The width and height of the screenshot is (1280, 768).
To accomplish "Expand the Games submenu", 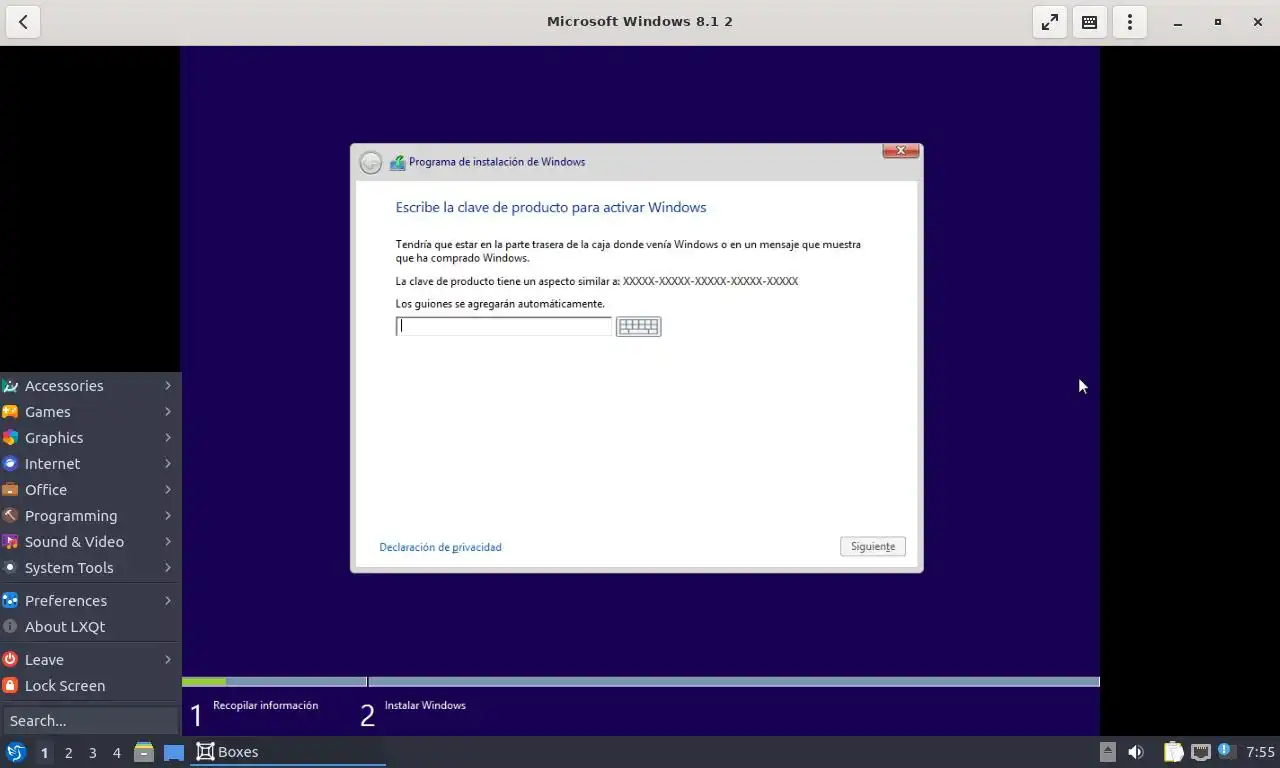I will [90, 412].
